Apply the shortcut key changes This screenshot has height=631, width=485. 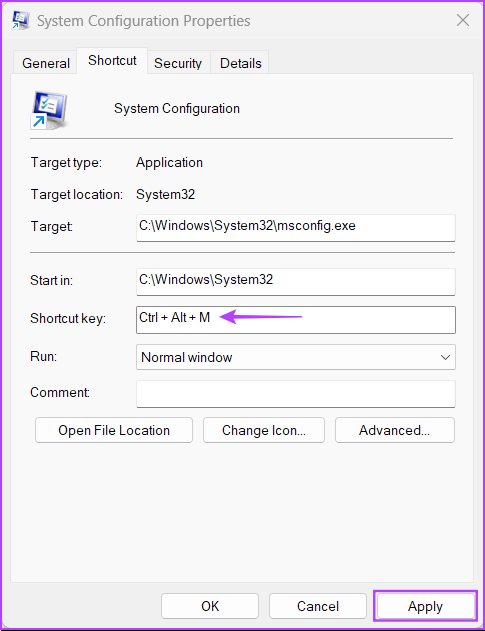pyautogui.click(x=425, y=606)
